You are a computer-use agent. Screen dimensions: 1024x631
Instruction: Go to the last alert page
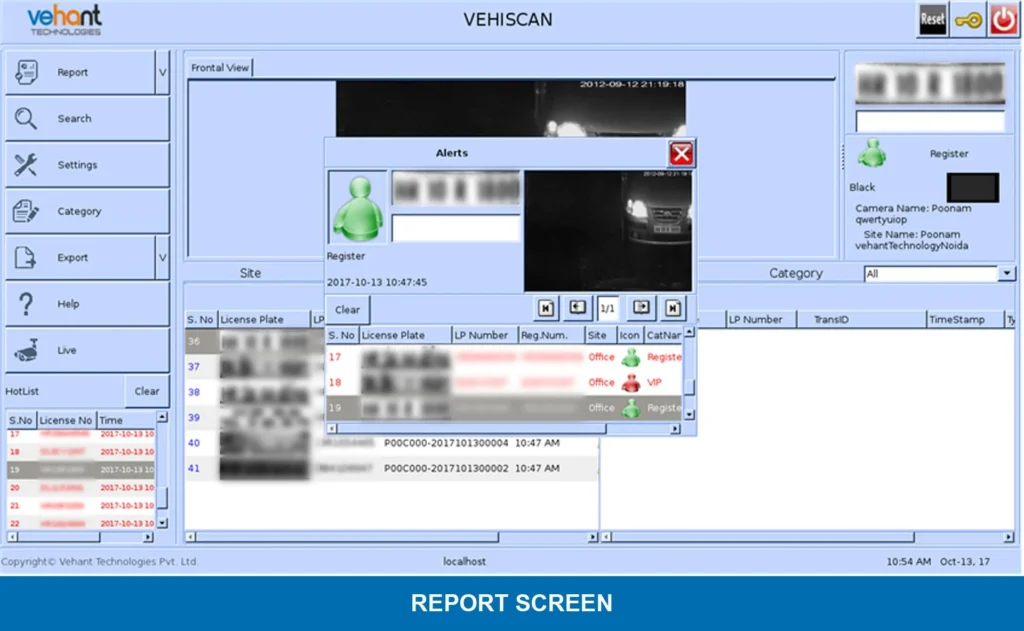click(674, 308)
